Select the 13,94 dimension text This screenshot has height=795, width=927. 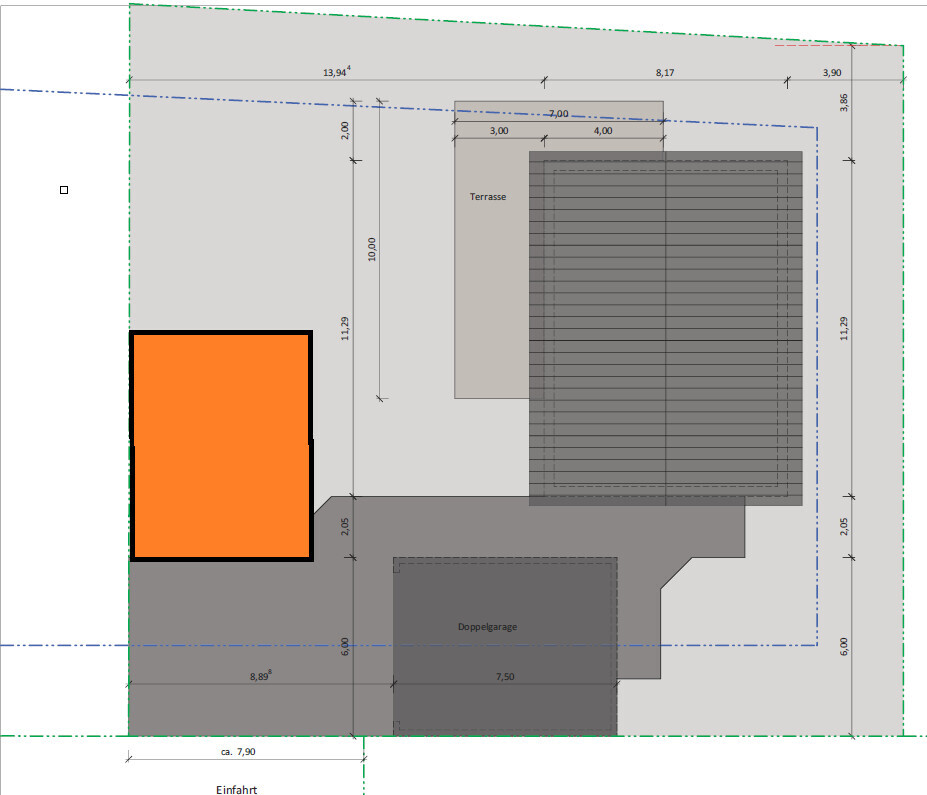[x=336, y=72]
